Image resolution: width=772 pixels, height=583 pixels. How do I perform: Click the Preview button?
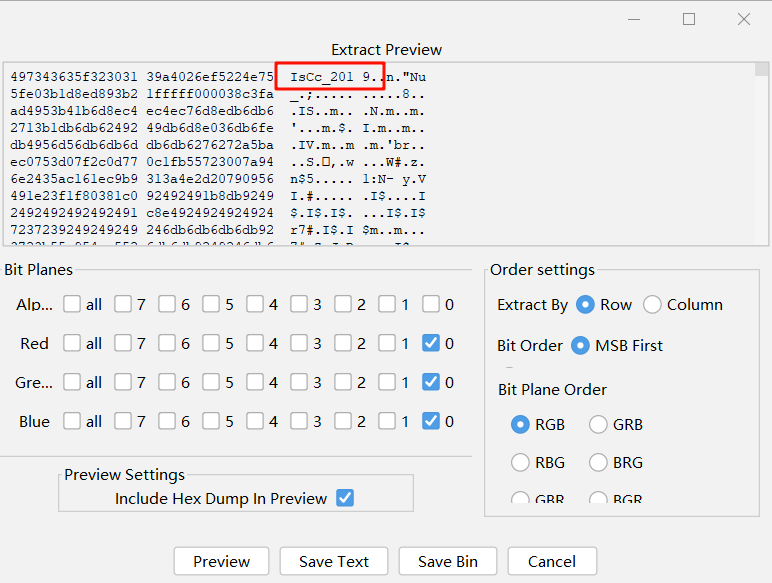pos(222,561)
